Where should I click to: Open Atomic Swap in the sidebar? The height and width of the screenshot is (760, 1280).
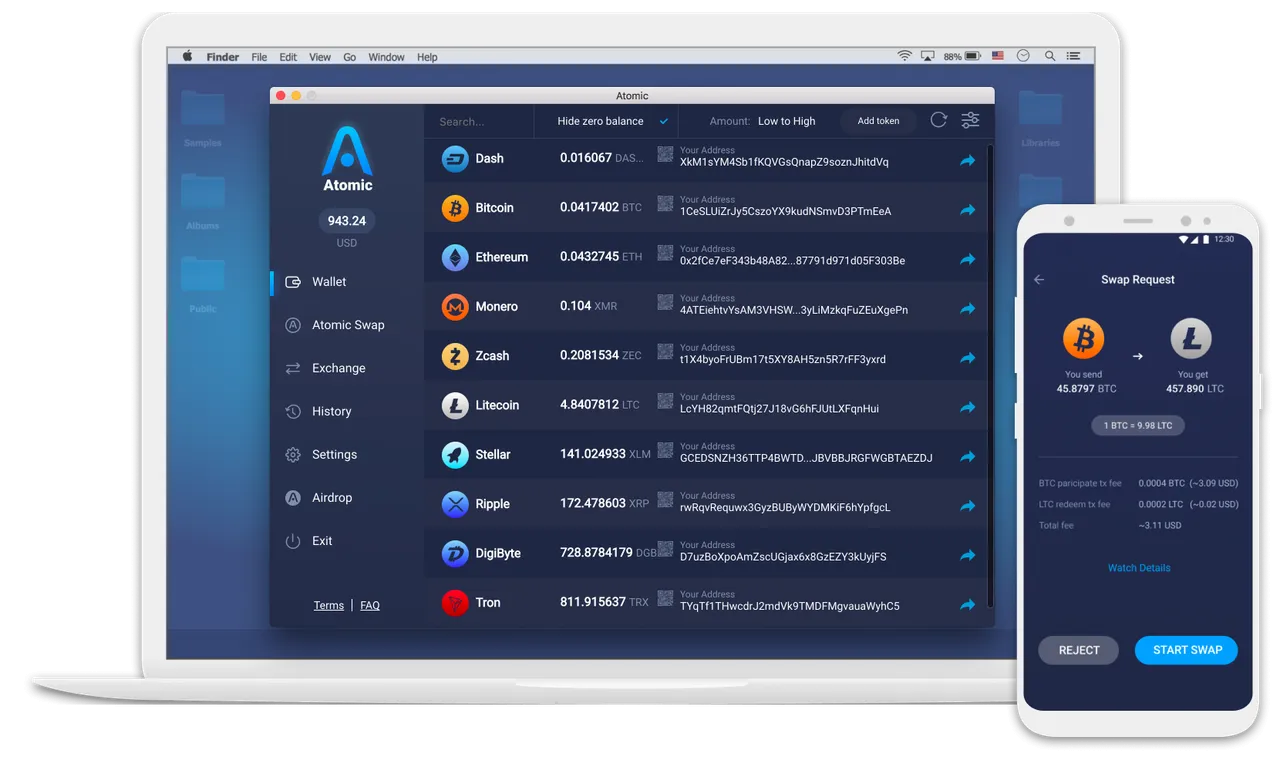click(x=346, y=325)
